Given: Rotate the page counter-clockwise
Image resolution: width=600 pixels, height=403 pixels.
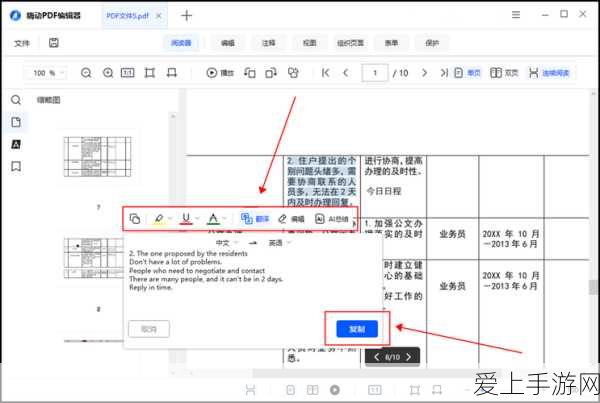Looking at the screenshot, I should click(x=250, y=73).
